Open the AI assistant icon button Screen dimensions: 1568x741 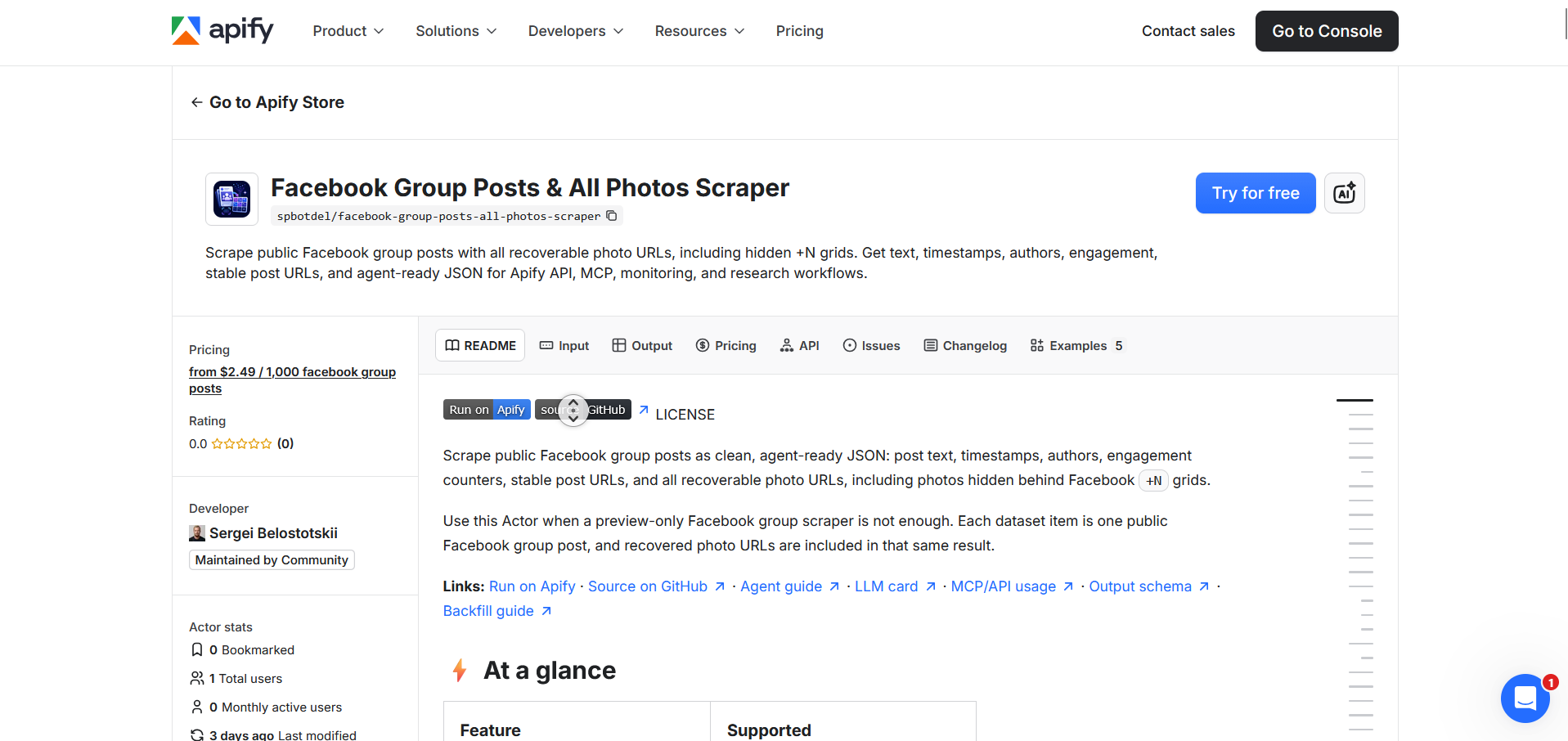(1344, 193)
